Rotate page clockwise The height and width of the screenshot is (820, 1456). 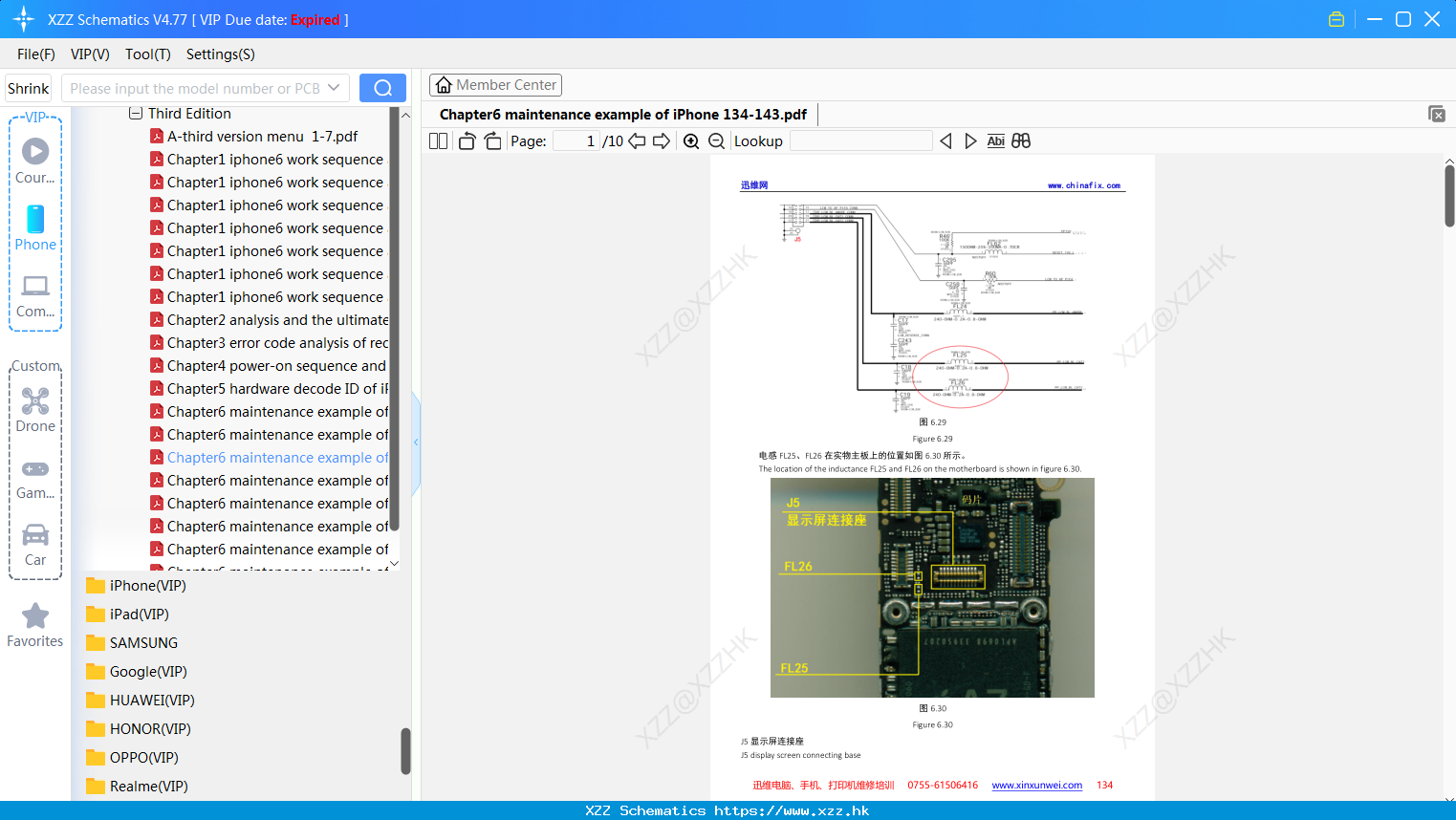(492, 141)
